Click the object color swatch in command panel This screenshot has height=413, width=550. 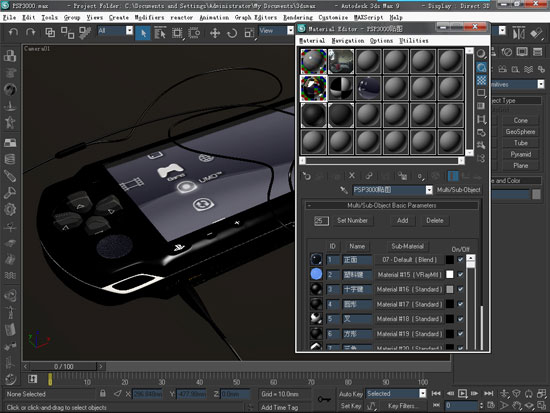(x=536, y=194)
